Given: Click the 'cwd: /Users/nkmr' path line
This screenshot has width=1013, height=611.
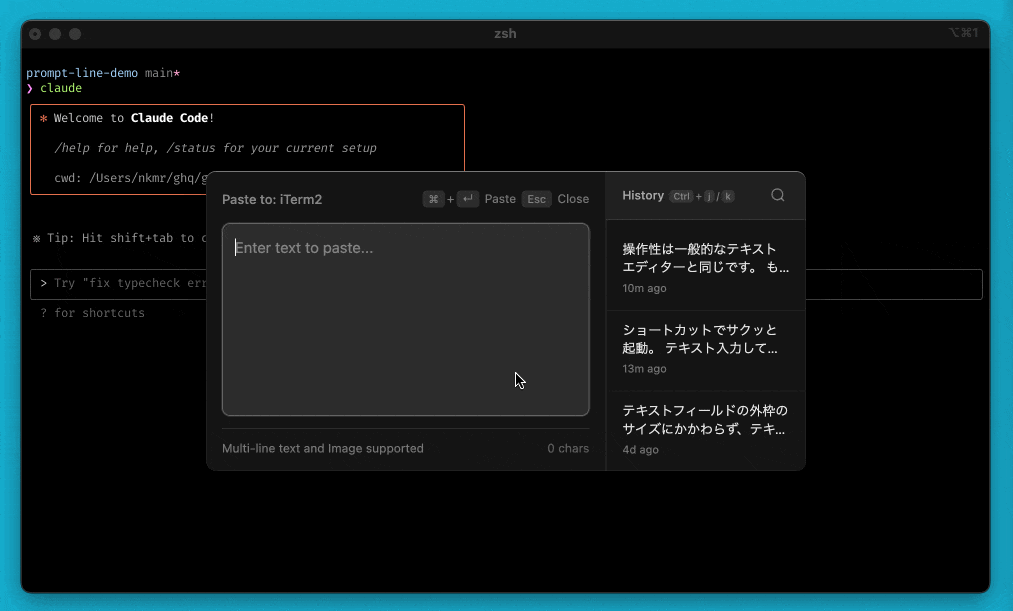Looking at the screenshot, I should [130, 178].
